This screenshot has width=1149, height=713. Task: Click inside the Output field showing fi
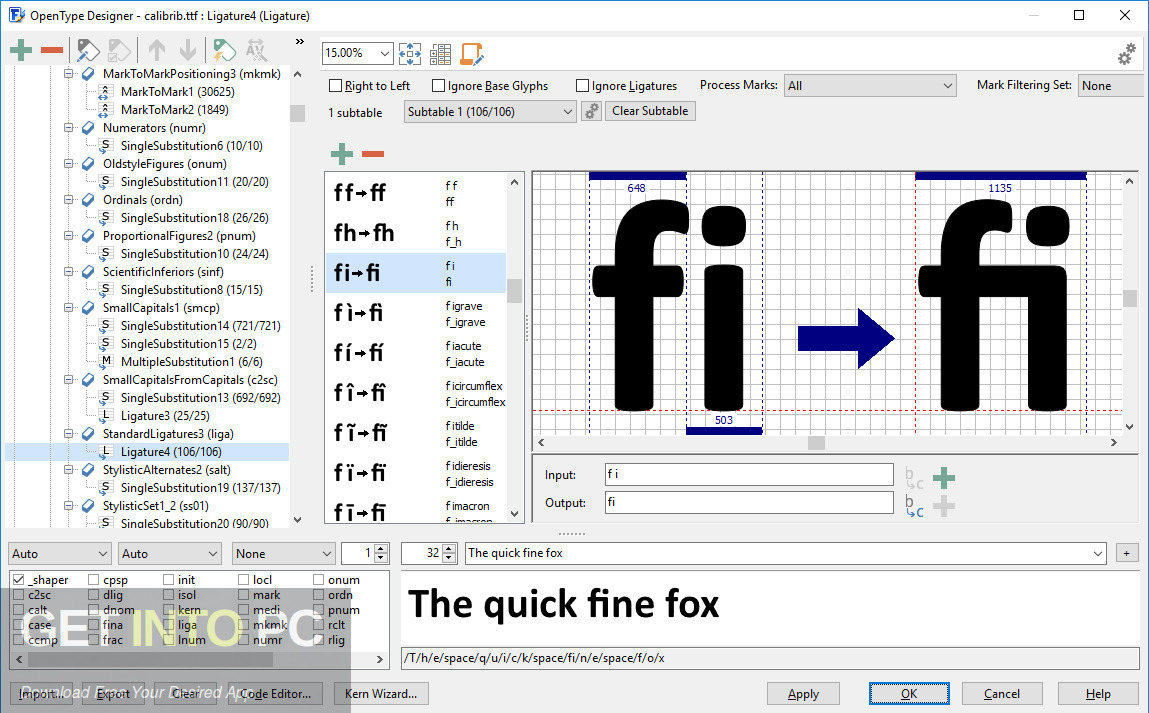[x=748, y=503]
